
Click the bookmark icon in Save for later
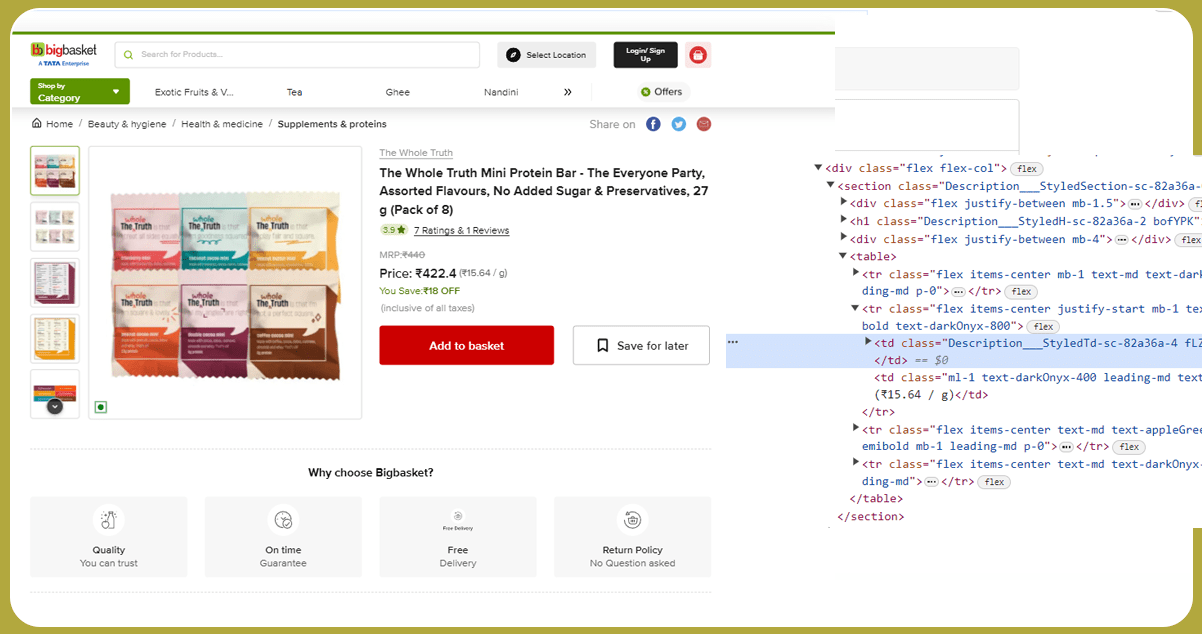(x=602, y=345)
